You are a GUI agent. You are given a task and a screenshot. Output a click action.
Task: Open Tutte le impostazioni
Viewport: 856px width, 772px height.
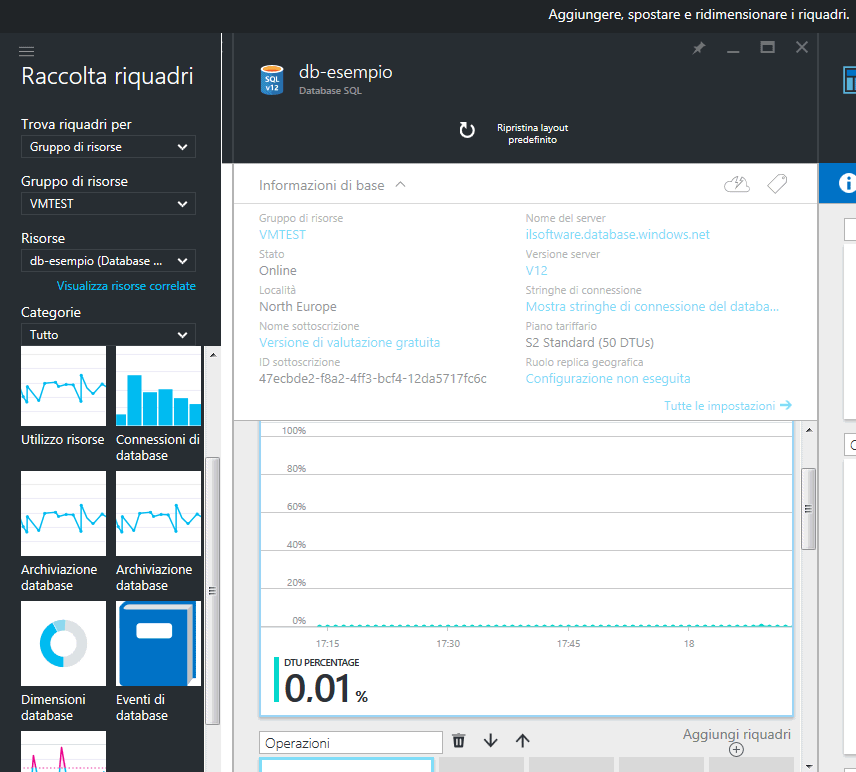(727, 406)
